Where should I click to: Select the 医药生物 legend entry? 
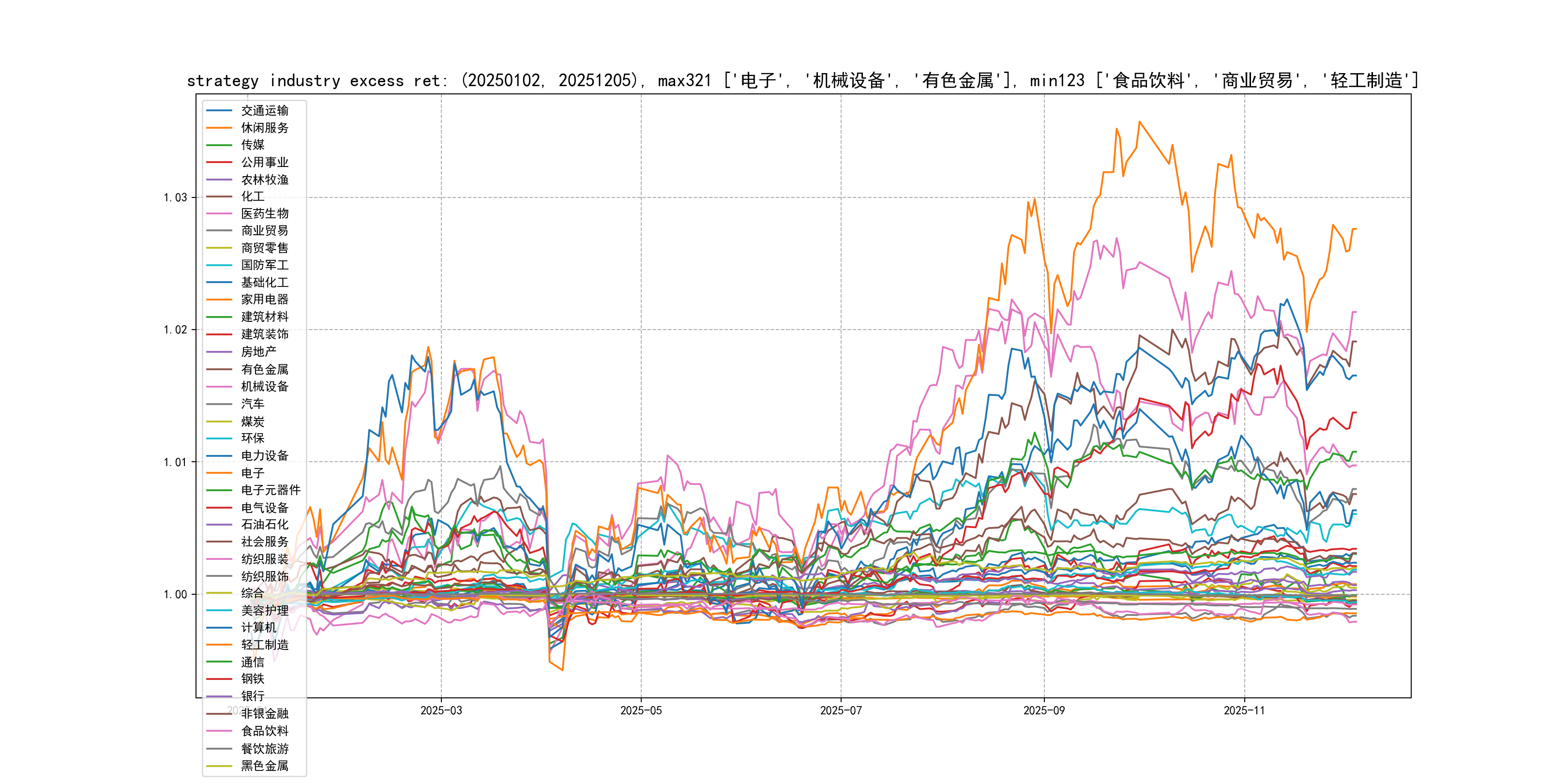pos(265,213)
